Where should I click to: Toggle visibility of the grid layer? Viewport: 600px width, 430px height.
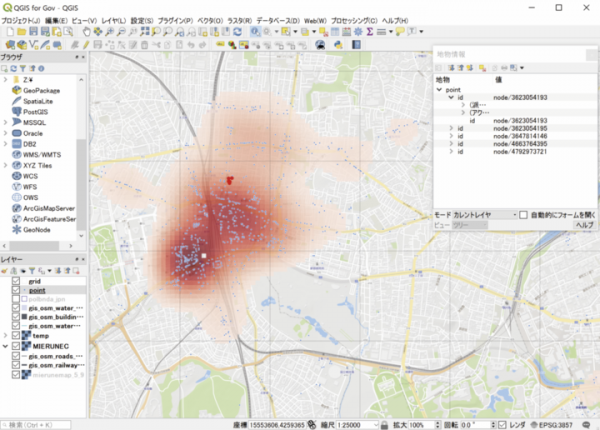[x=16, y=281]
